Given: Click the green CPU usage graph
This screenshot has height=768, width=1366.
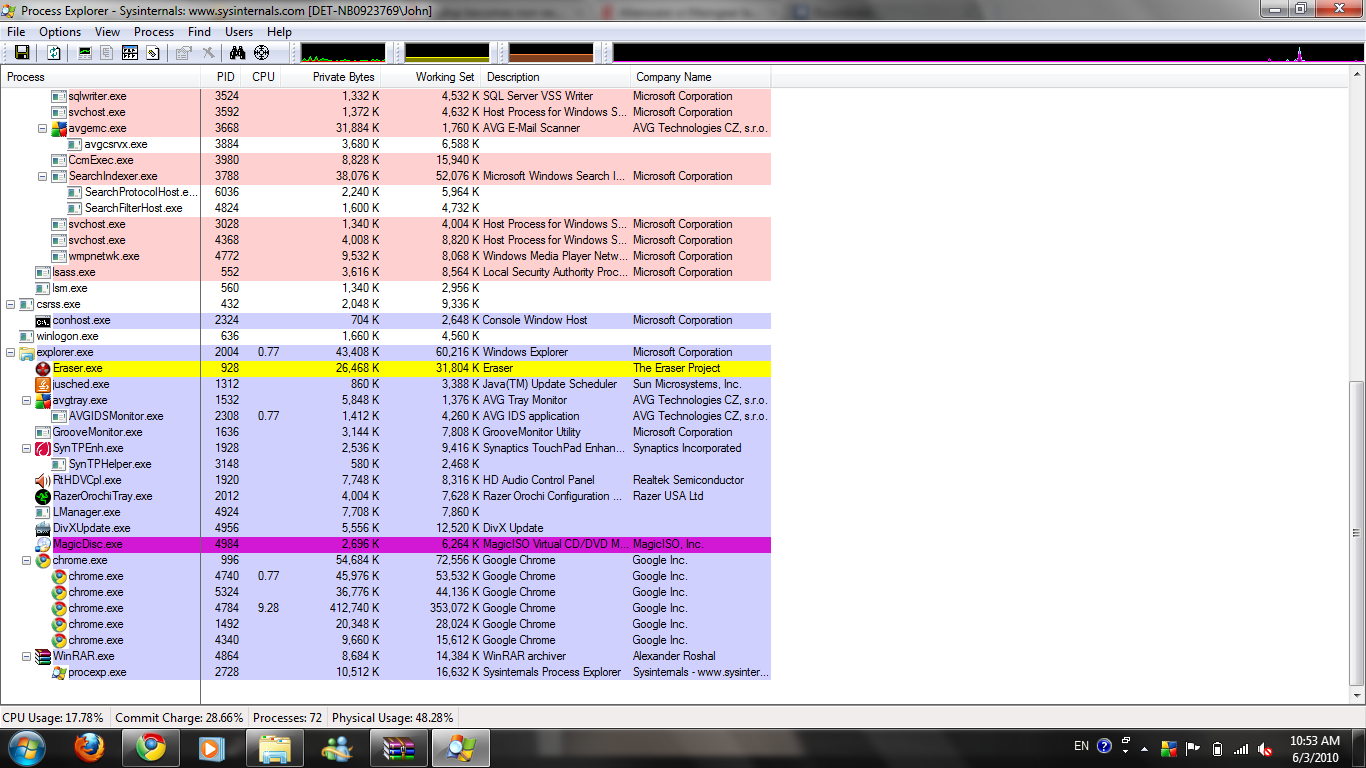Looking at the screenshot, I should click(x=343, y=53).
